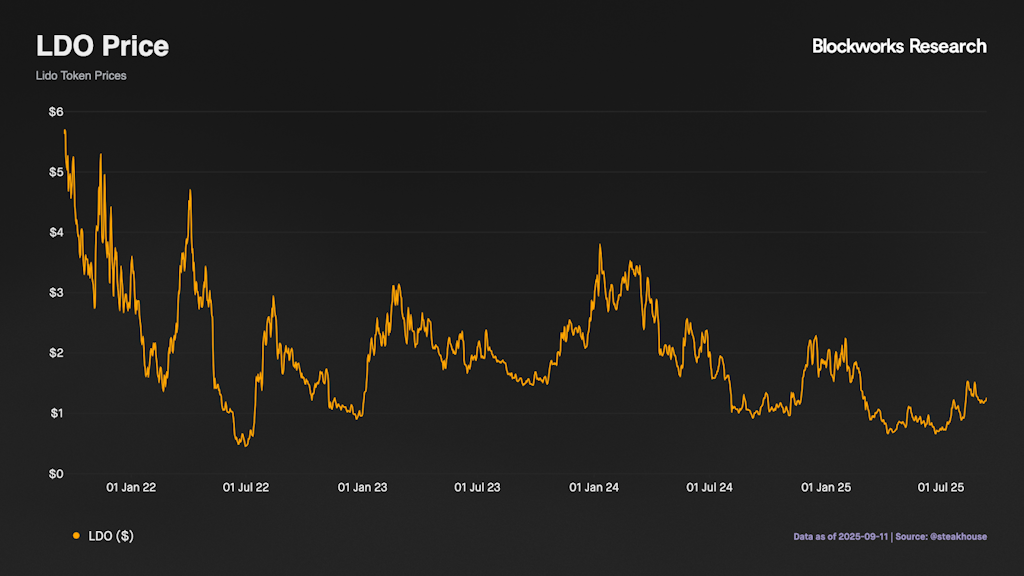
Task: Click the 01 Jul 22 axis label
Action: [x=246, y=487]
